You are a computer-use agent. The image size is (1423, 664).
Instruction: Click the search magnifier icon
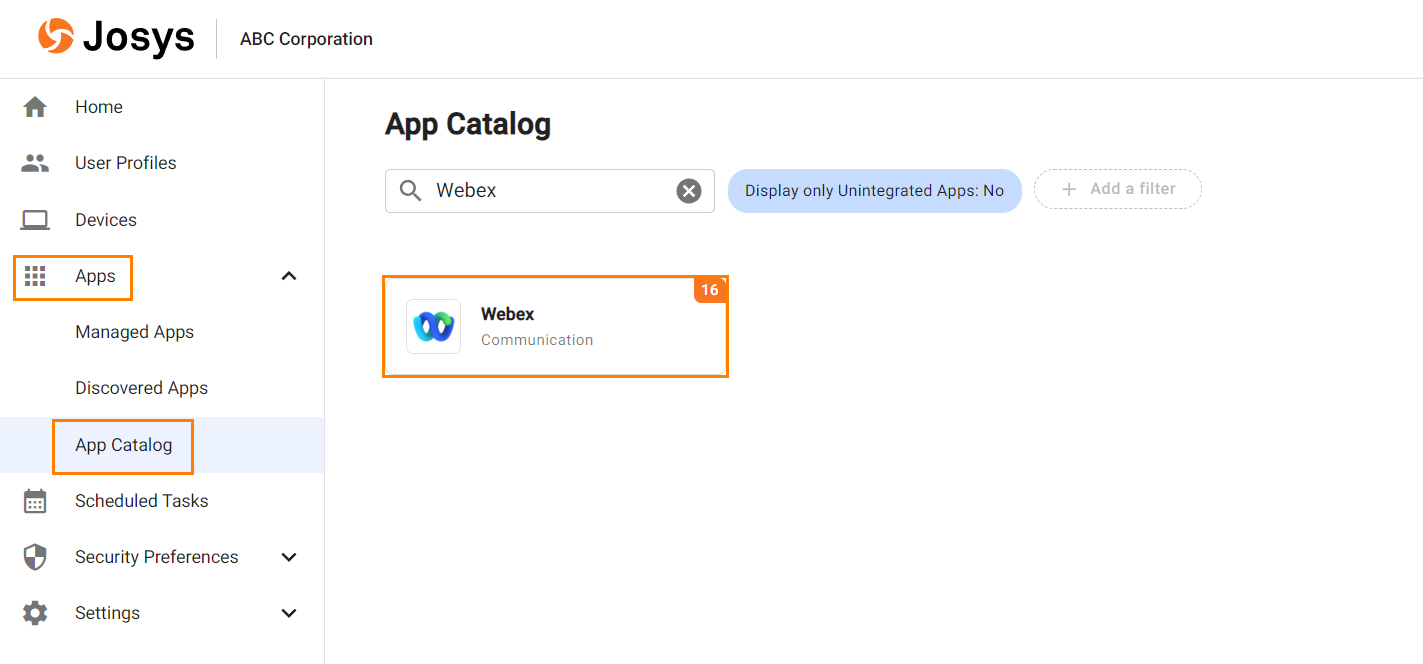coord(410,190)
